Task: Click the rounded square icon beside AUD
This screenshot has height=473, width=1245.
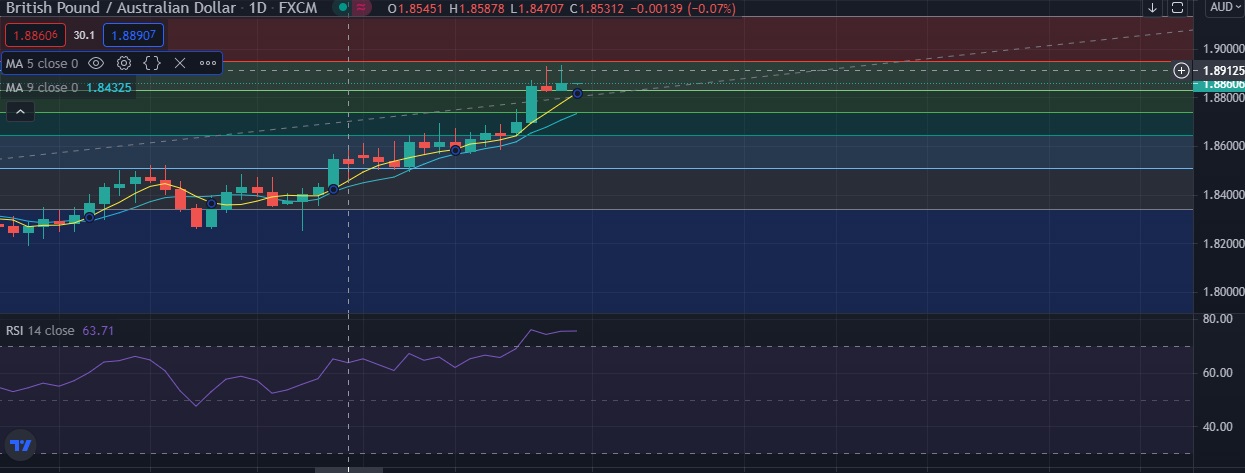Action: tap(1179, 8)
